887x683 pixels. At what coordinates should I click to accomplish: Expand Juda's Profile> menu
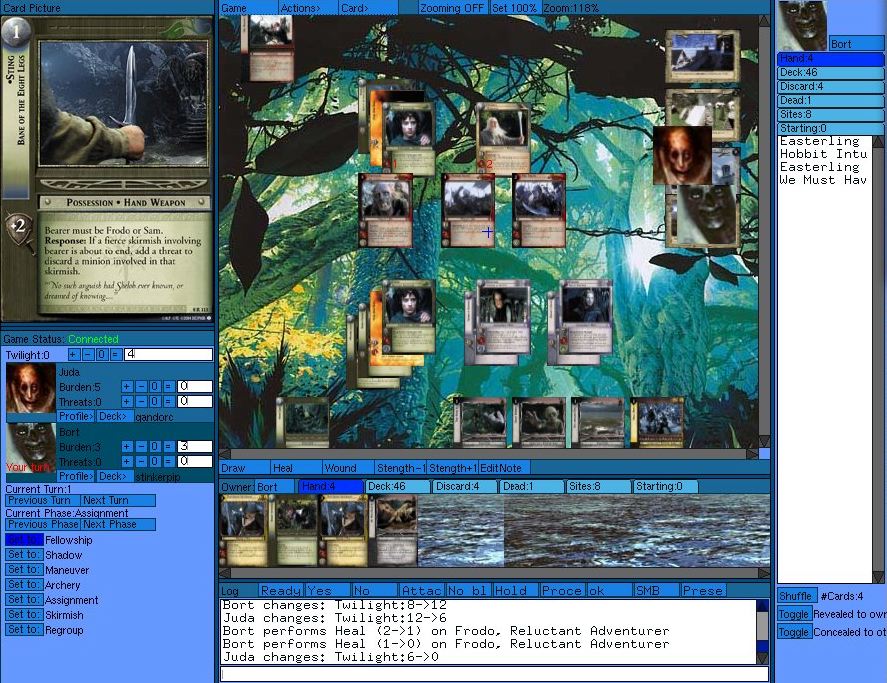[76, 416]
